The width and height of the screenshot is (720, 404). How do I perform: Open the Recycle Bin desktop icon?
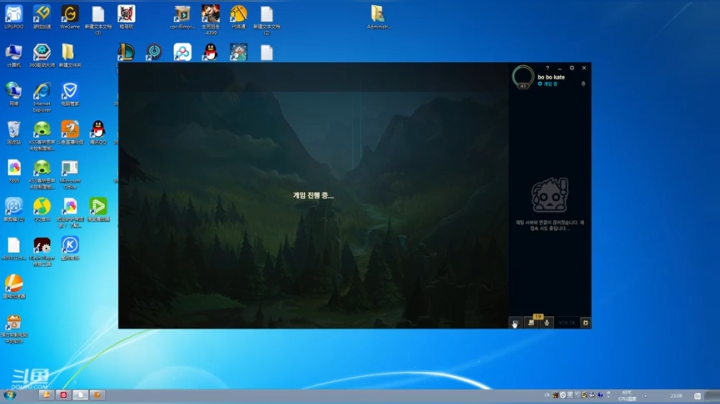click(14, 133)
